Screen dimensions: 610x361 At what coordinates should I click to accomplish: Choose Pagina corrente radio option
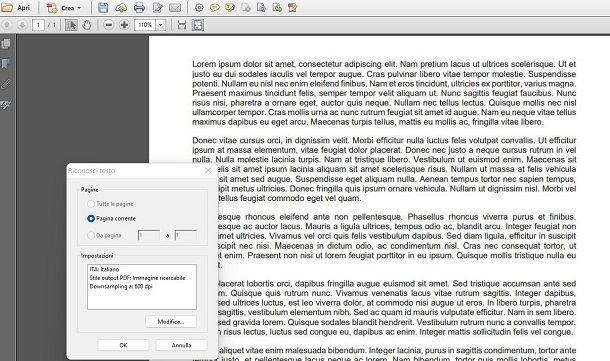tap(111, 219)
